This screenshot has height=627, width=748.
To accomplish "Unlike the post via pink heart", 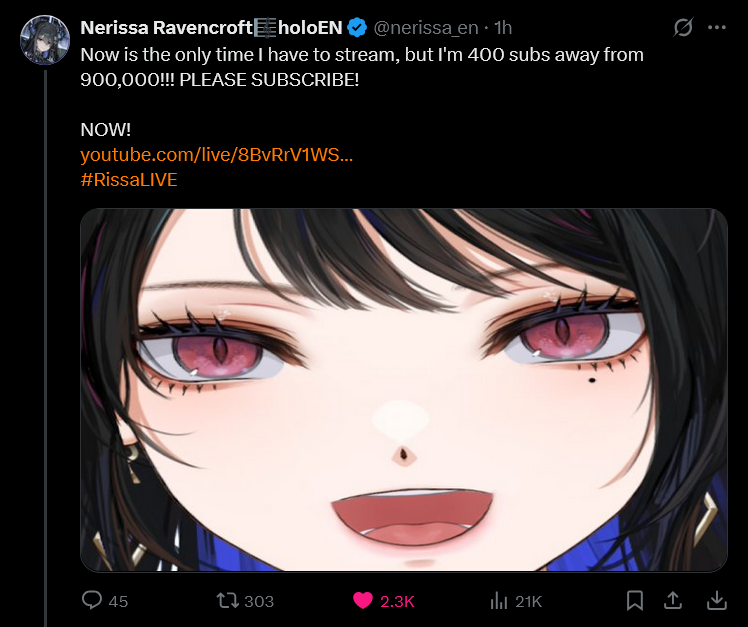I will coord(363,601).
